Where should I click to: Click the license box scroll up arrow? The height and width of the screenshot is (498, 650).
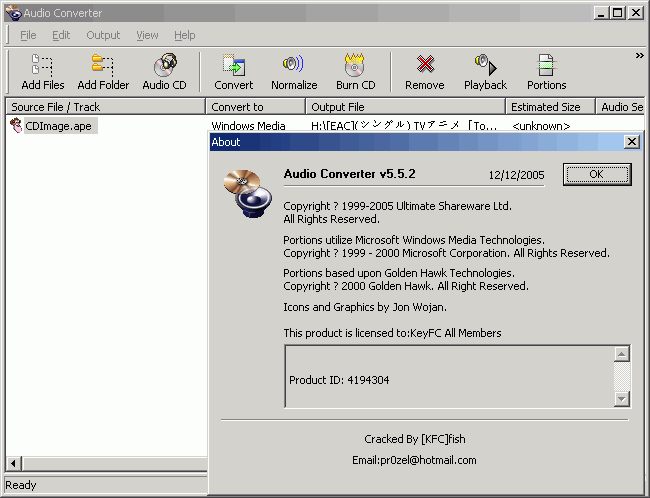[x=621, y=354]
